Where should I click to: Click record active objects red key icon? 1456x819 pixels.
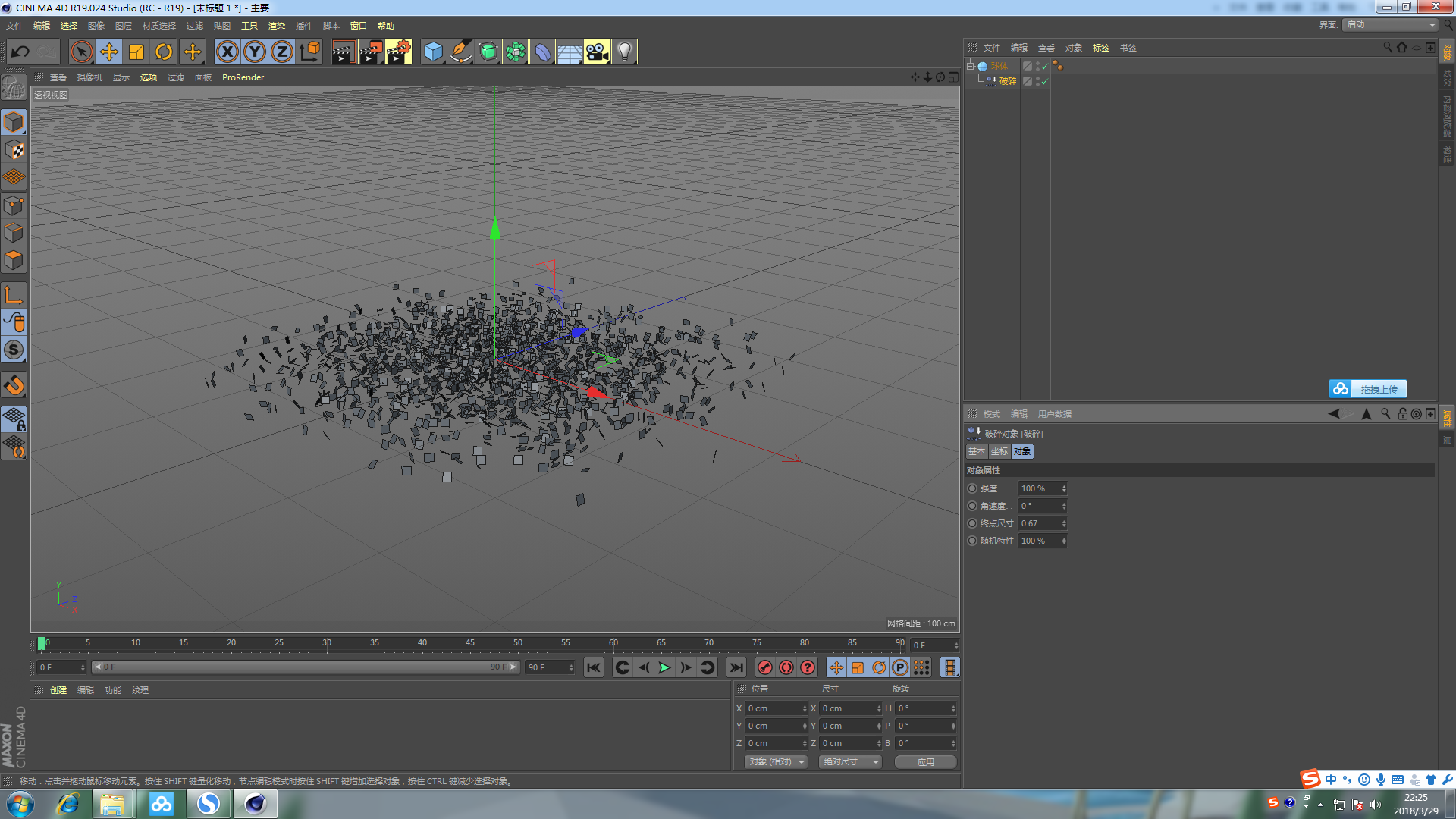(765, 667)
